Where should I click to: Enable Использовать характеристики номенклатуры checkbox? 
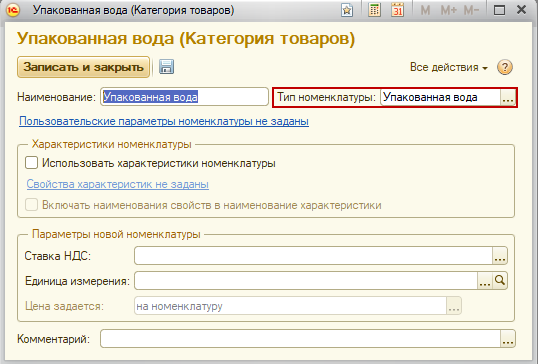(x=31, y=163)
